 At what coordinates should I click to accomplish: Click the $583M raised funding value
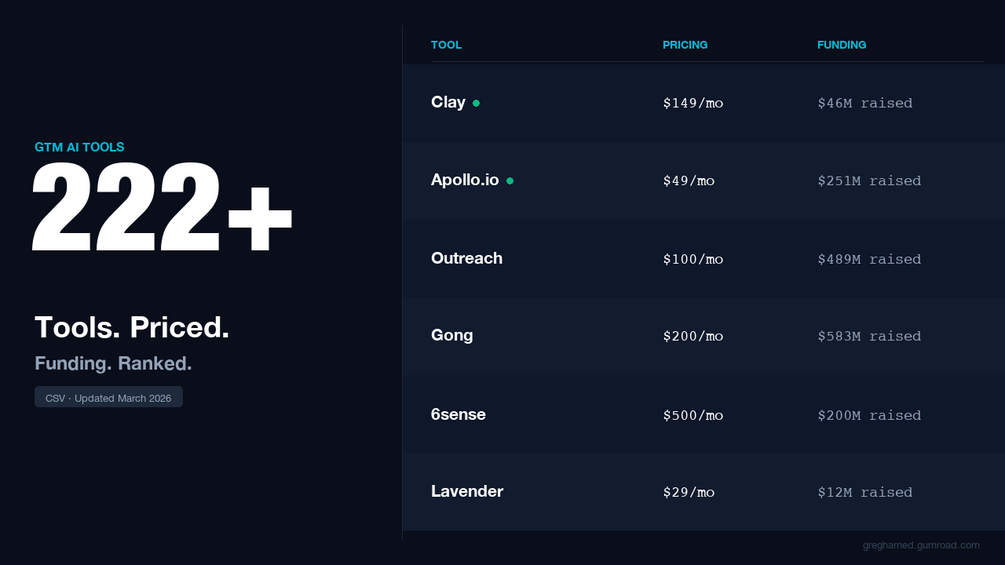(869, 336)
